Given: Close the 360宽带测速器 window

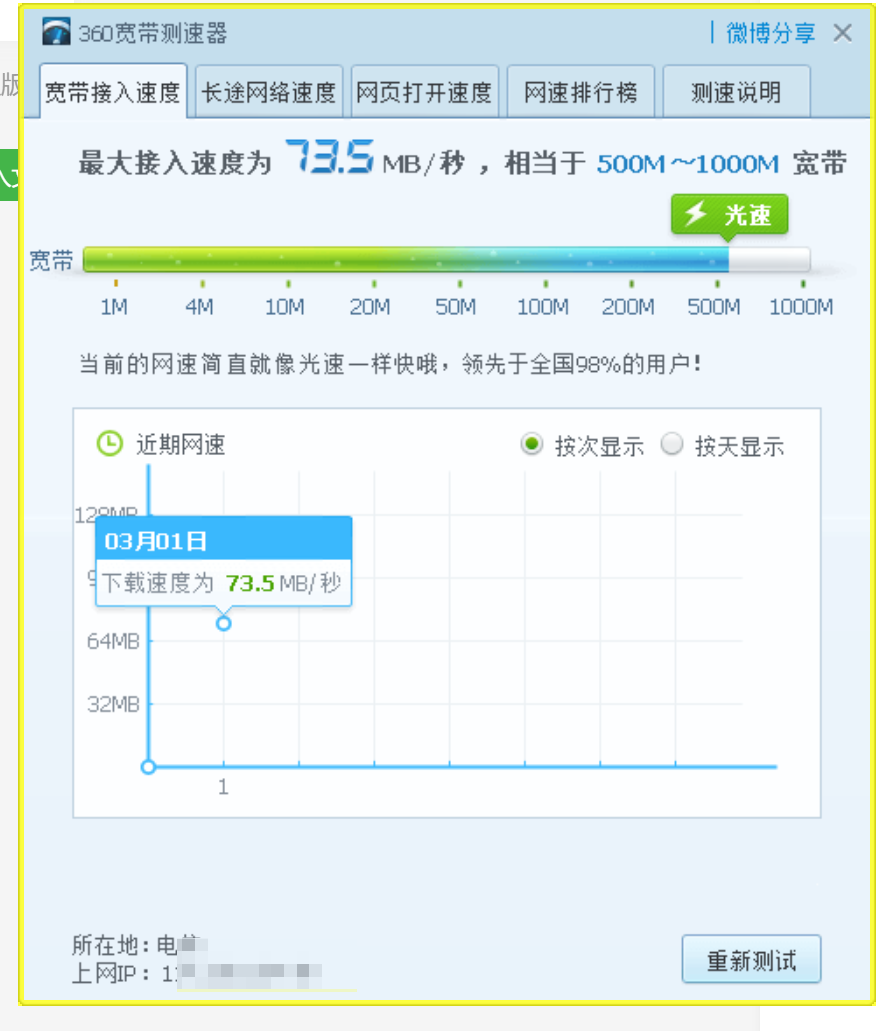Looking at the screenshot, I should 842,32.
